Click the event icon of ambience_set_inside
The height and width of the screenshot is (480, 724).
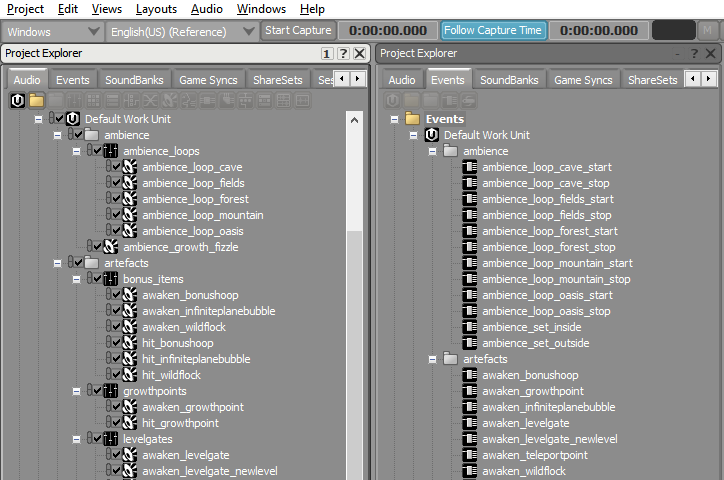coord(470,327)
